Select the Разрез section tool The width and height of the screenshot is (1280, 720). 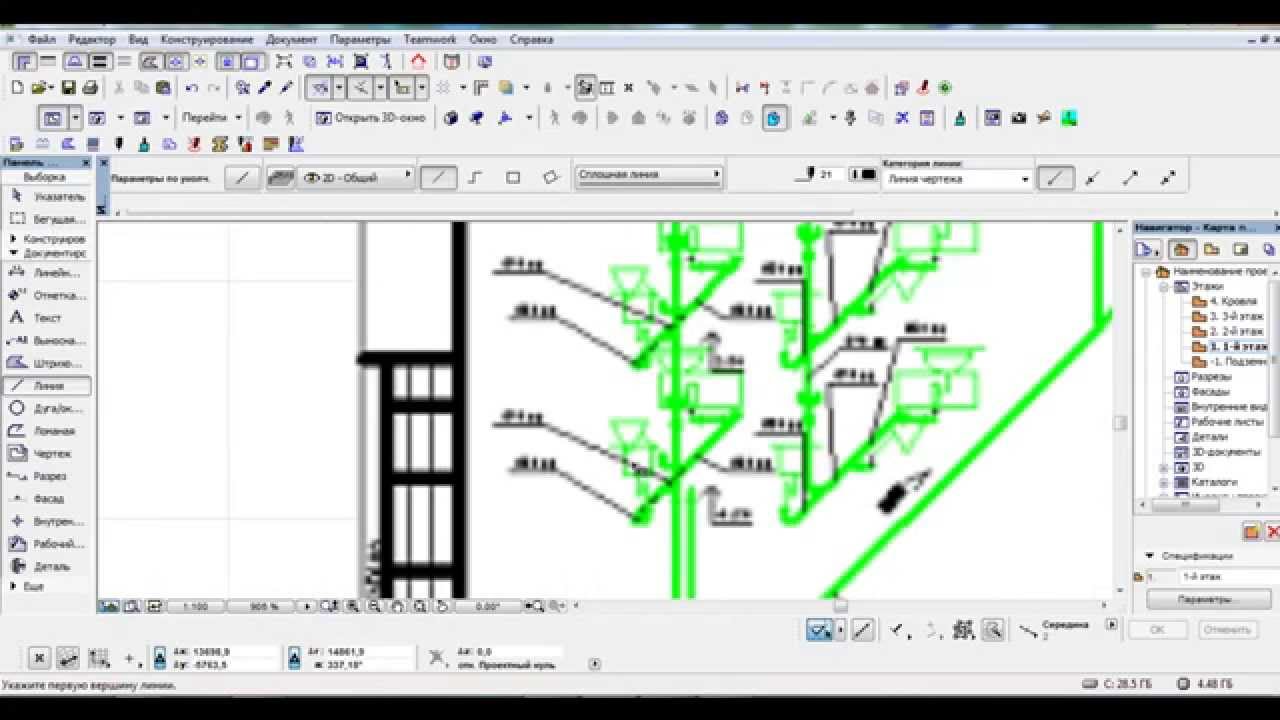pos(48,476)
